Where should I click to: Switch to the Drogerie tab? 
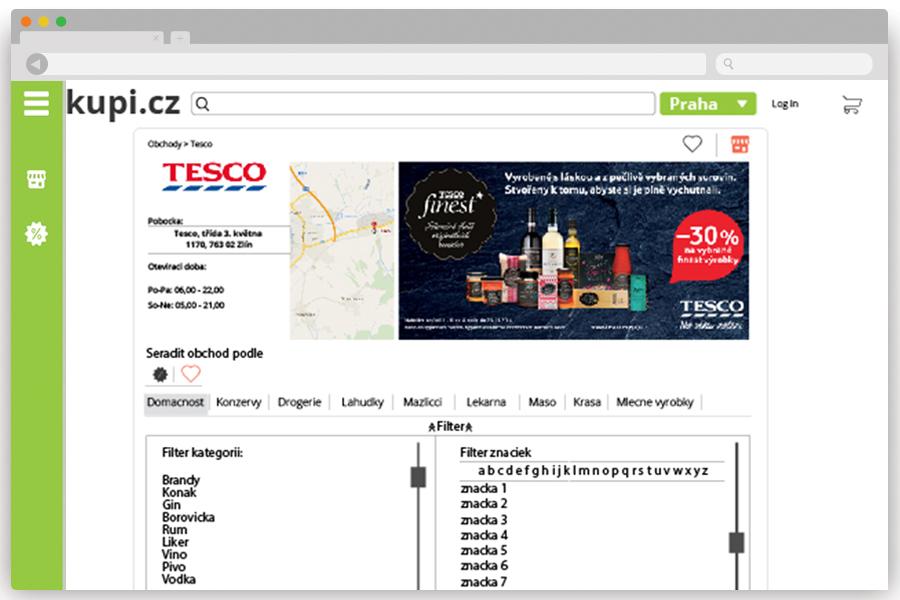[x=299, y=402]
